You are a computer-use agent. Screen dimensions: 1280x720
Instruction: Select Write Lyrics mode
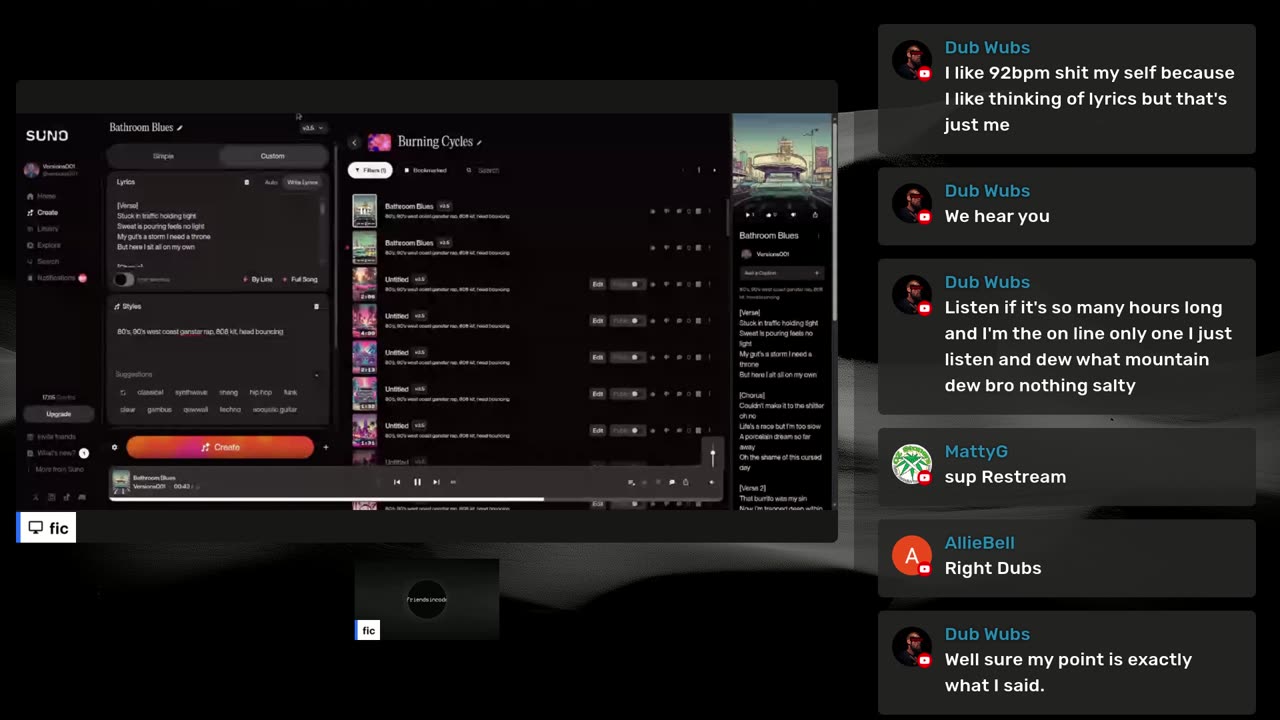[x=302, y=182]
